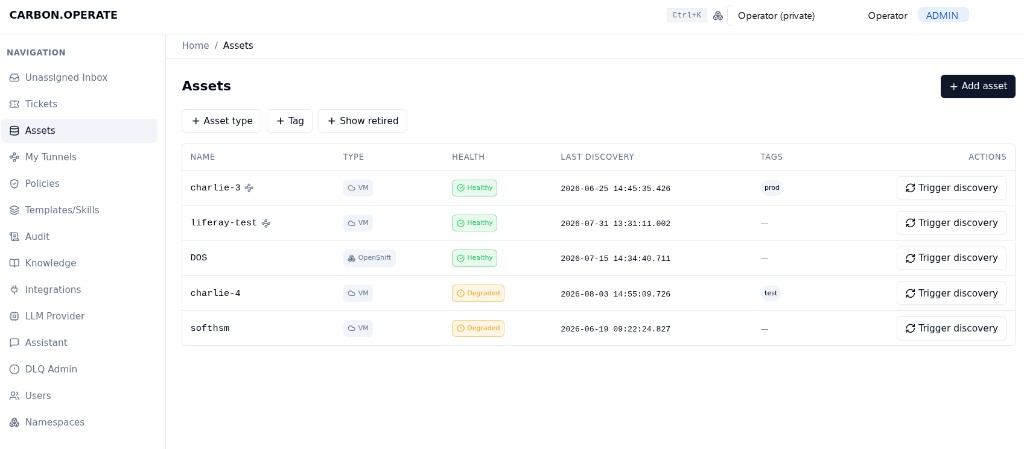Screen dimensions: 1024x449
Task: Click the Degraded health badge for charlie-4
Action: pos(478,293)
